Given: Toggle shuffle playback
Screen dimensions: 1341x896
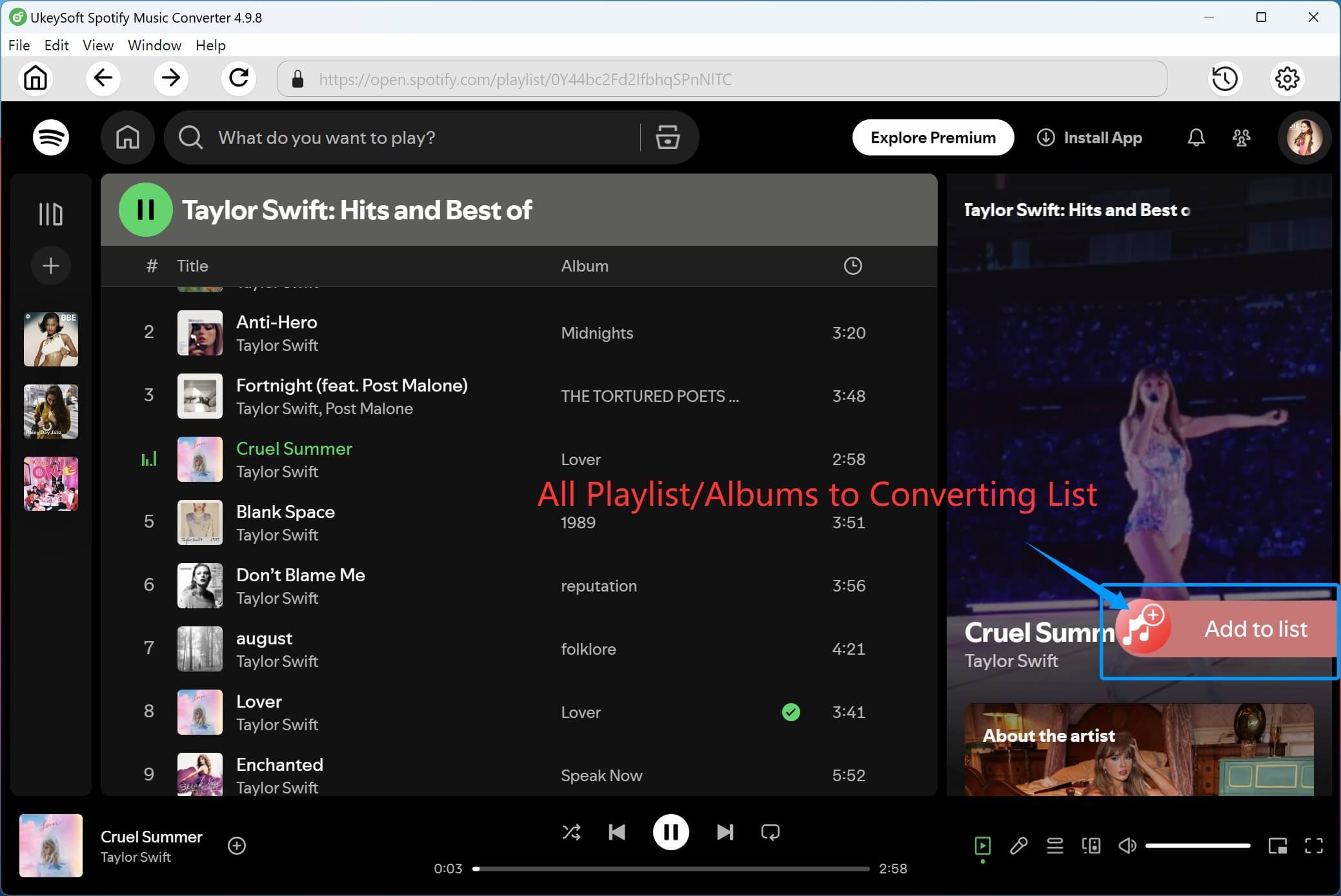Looking at the screenshot, I should tap(571, 832).
